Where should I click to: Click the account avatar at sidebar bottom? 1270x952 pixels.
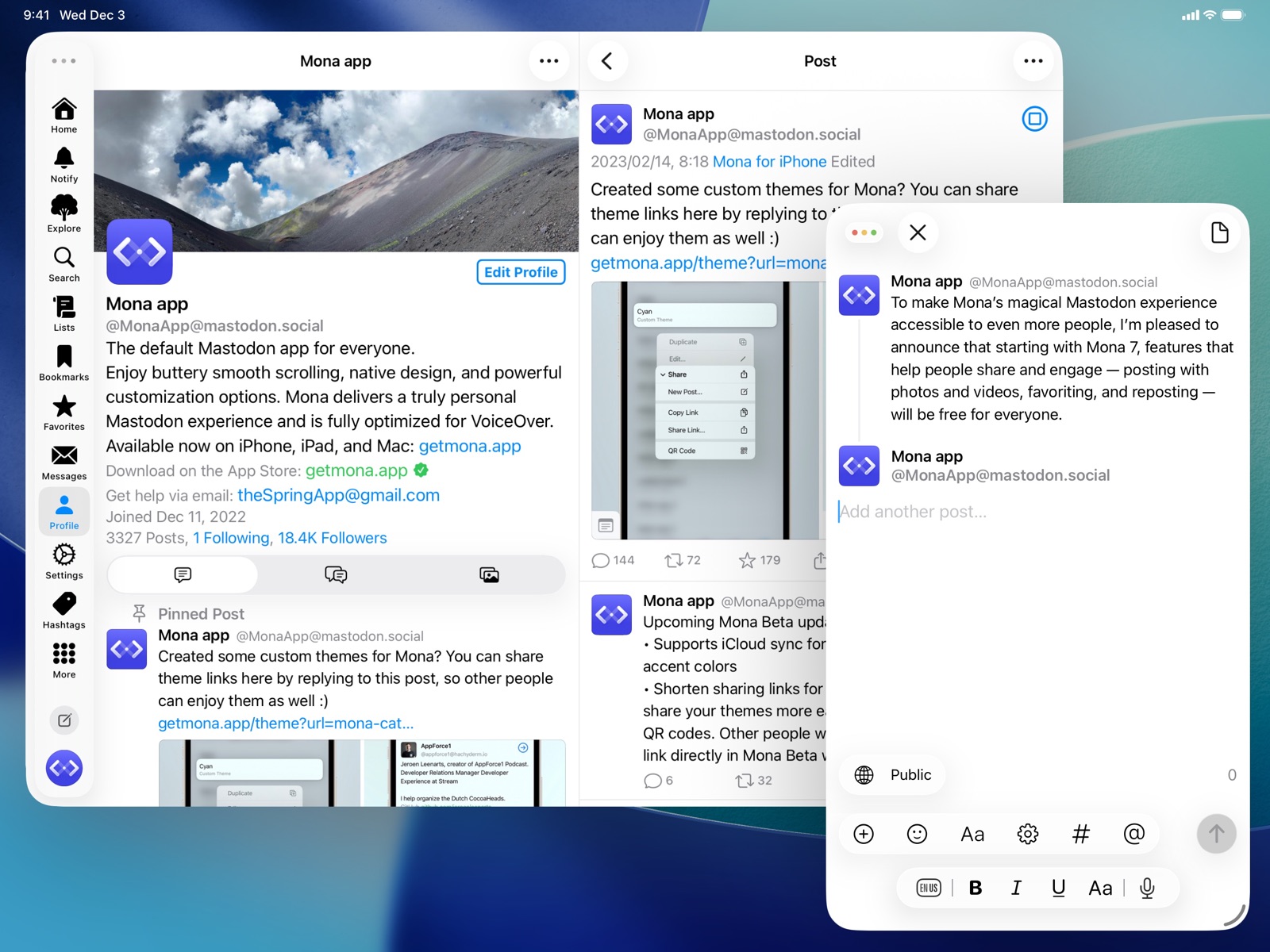pos(64,768)
